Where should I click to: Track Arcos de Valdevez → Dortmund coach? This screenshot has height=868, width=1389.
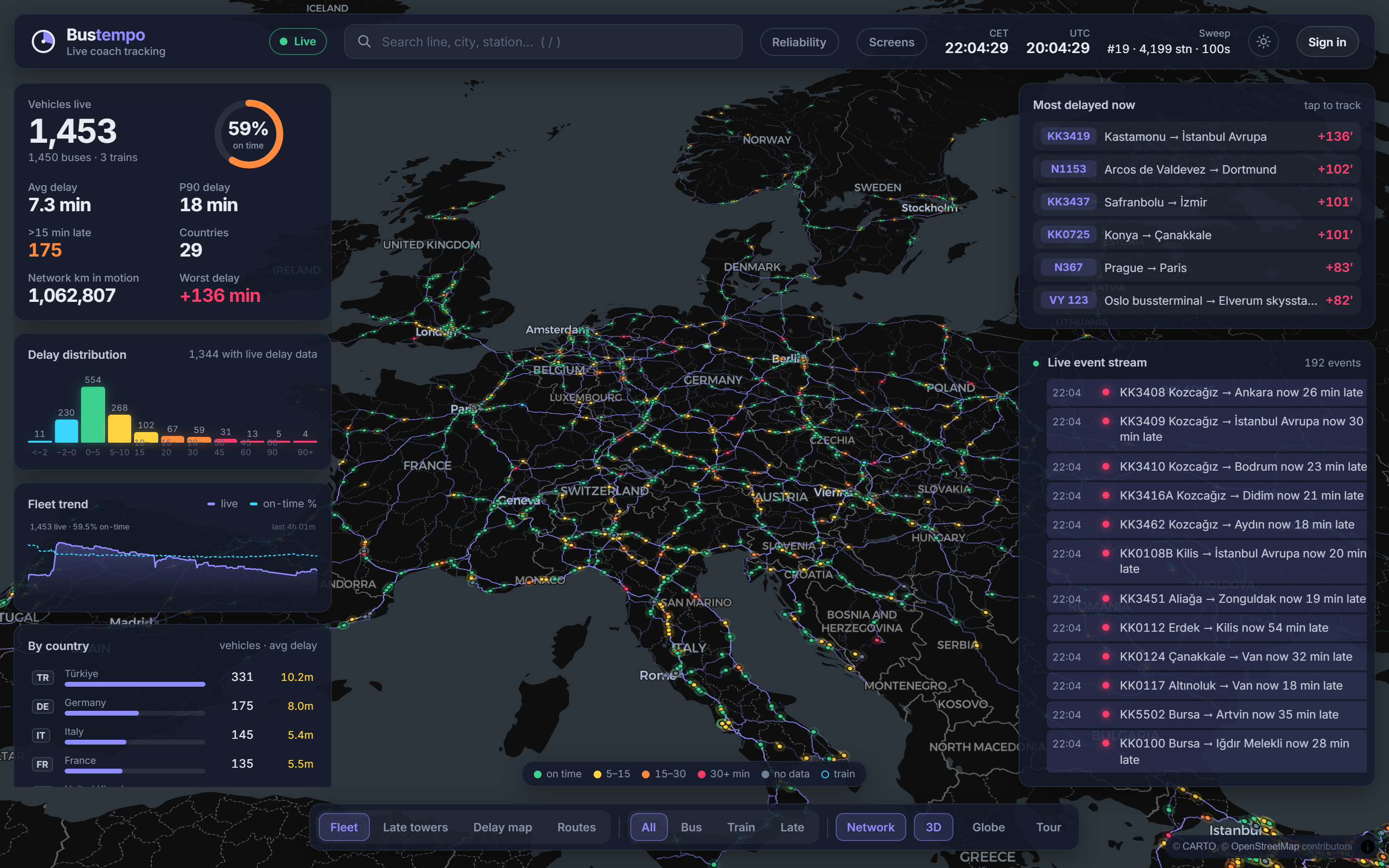[1197, 169]
